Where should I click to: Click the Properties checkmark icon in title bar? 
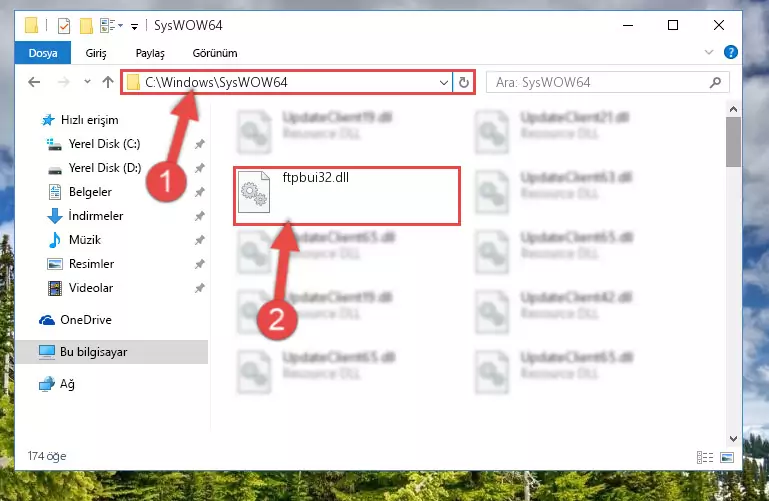(x=64, y=25)
